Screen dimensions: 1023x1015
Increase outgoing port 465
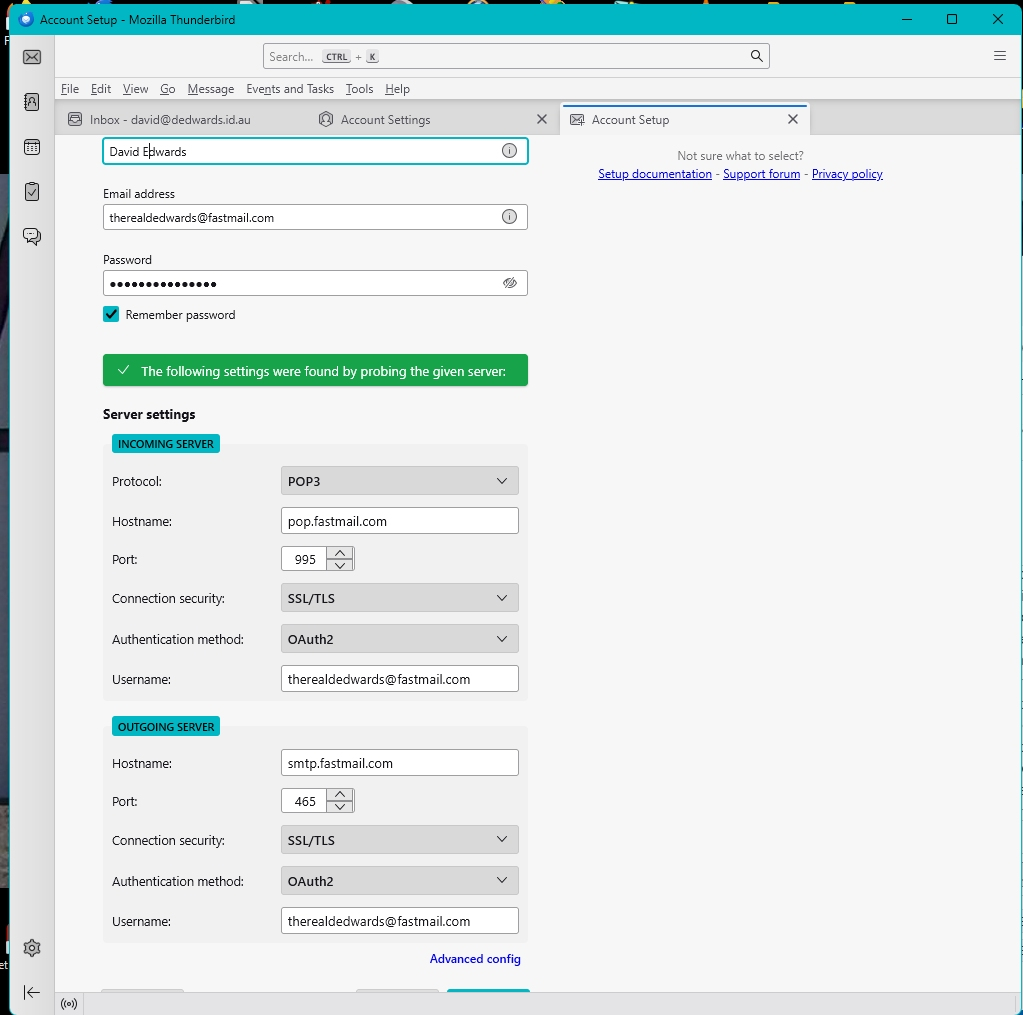pos(340,795)
